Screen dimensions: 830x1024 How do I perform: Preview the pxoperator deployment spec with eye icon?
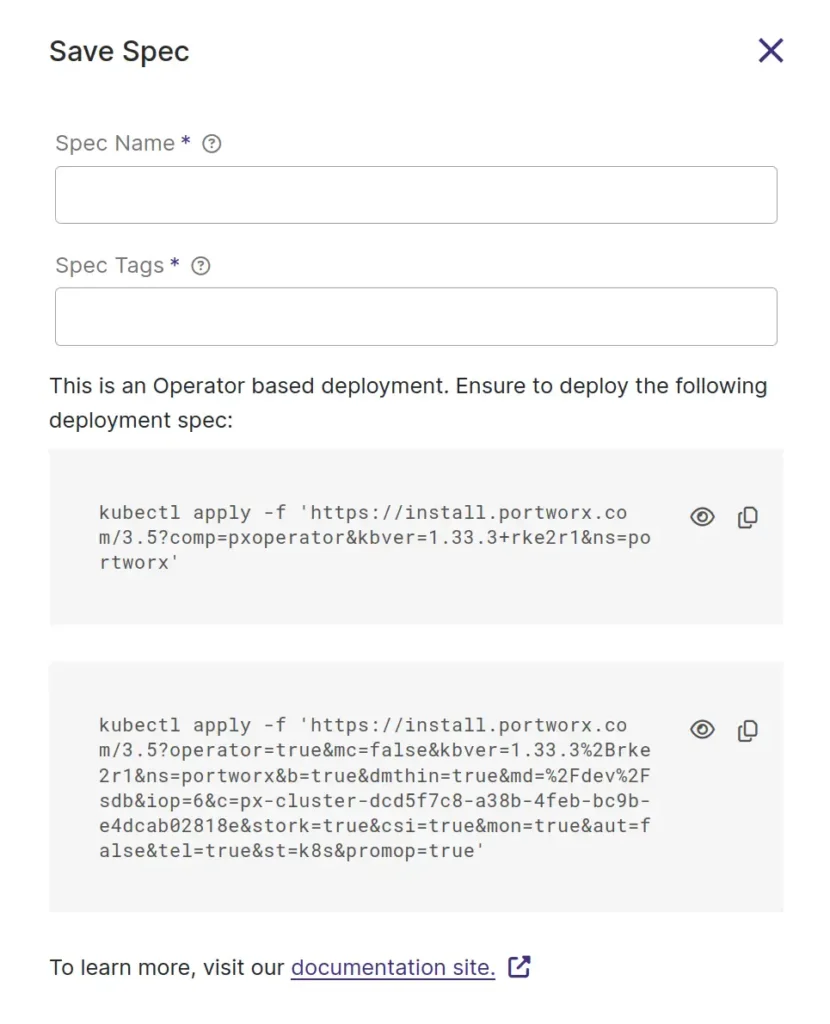[703, 517]
